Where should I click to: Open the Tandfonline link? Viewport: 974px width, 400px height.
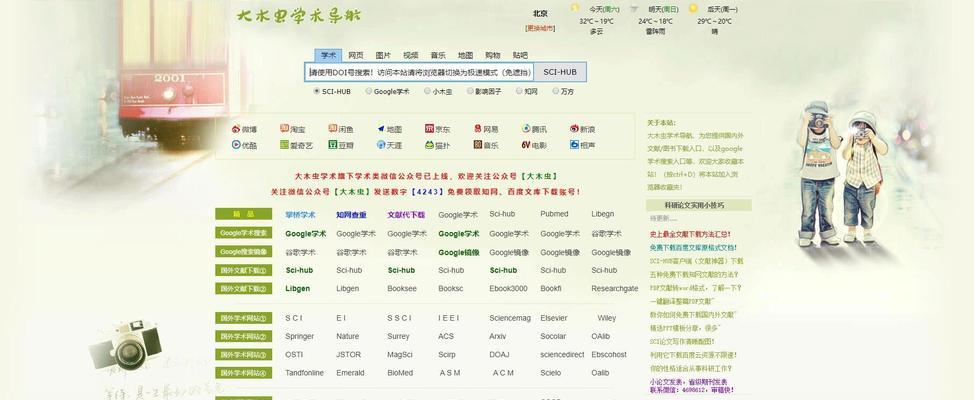[x=304, y=373]
